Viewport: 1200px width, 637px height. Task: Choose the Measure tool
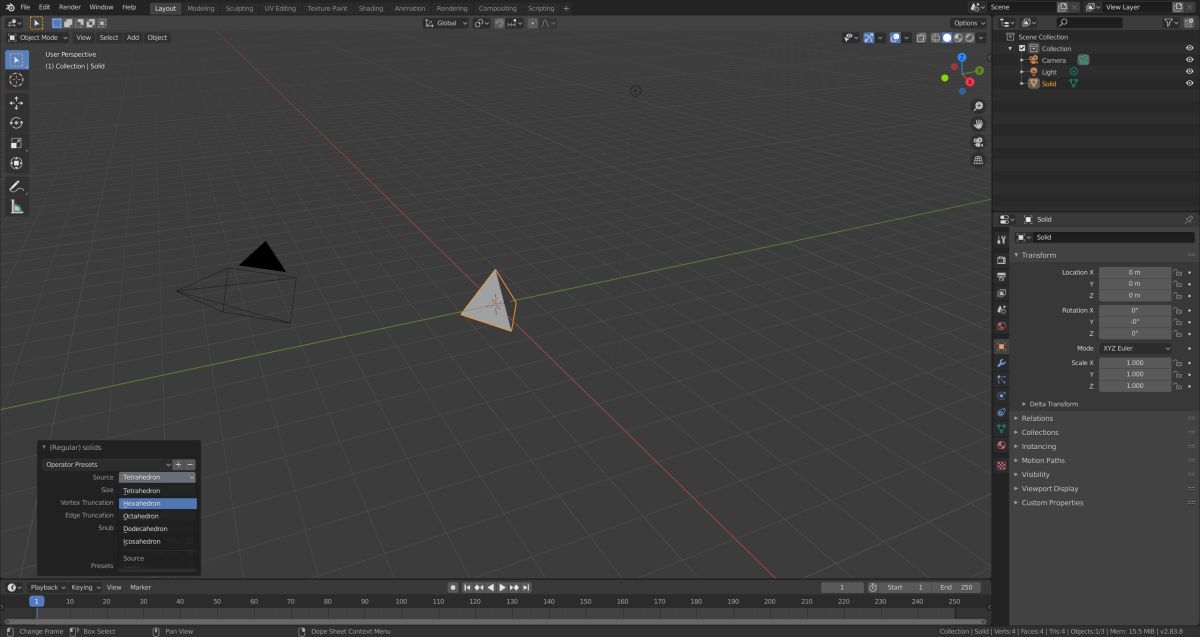pos(16,207)
